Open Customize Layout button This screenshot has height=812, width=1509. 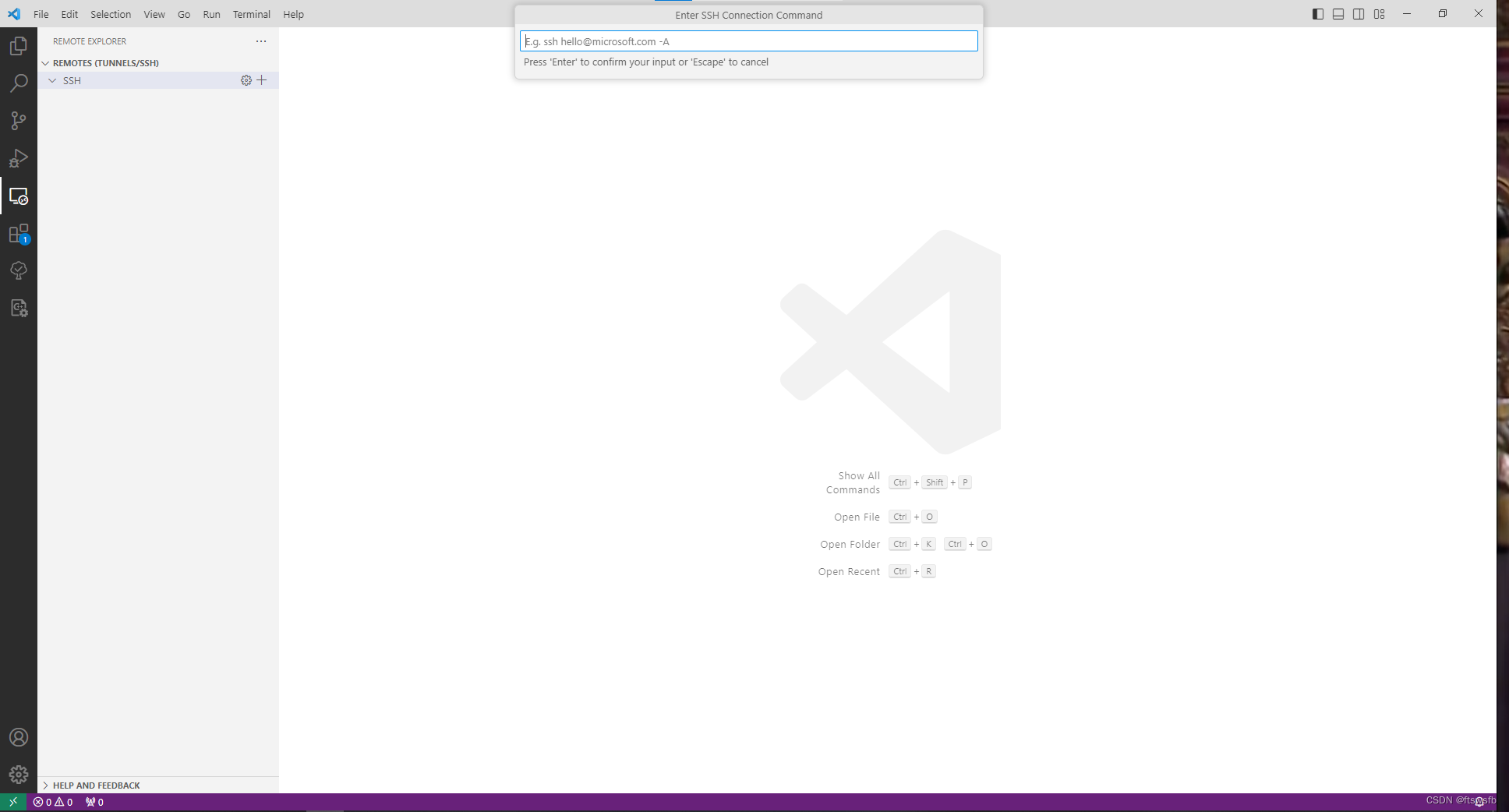tap(1380, 14)
